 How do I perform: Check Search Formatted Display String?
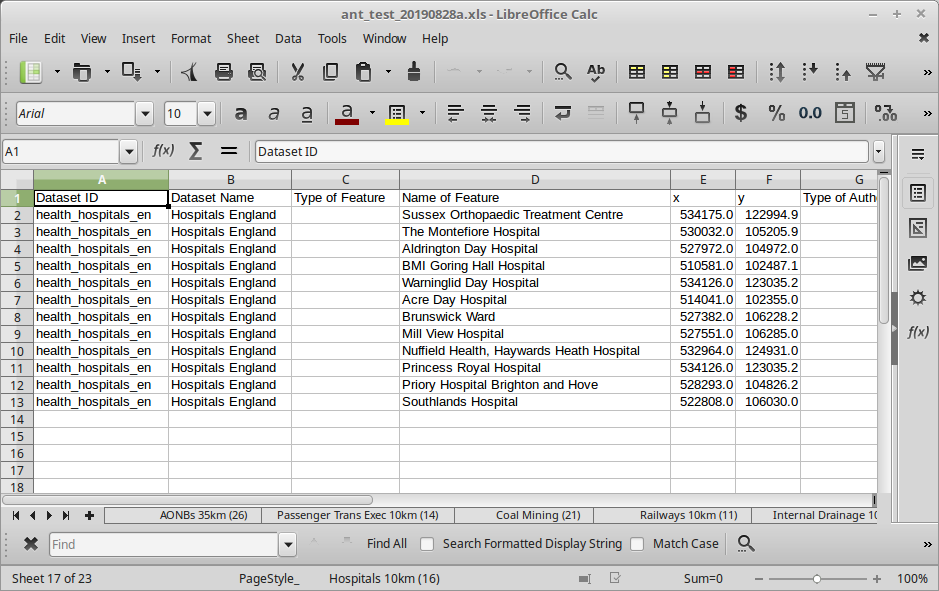pyautogui.click(x=427, y=544)
